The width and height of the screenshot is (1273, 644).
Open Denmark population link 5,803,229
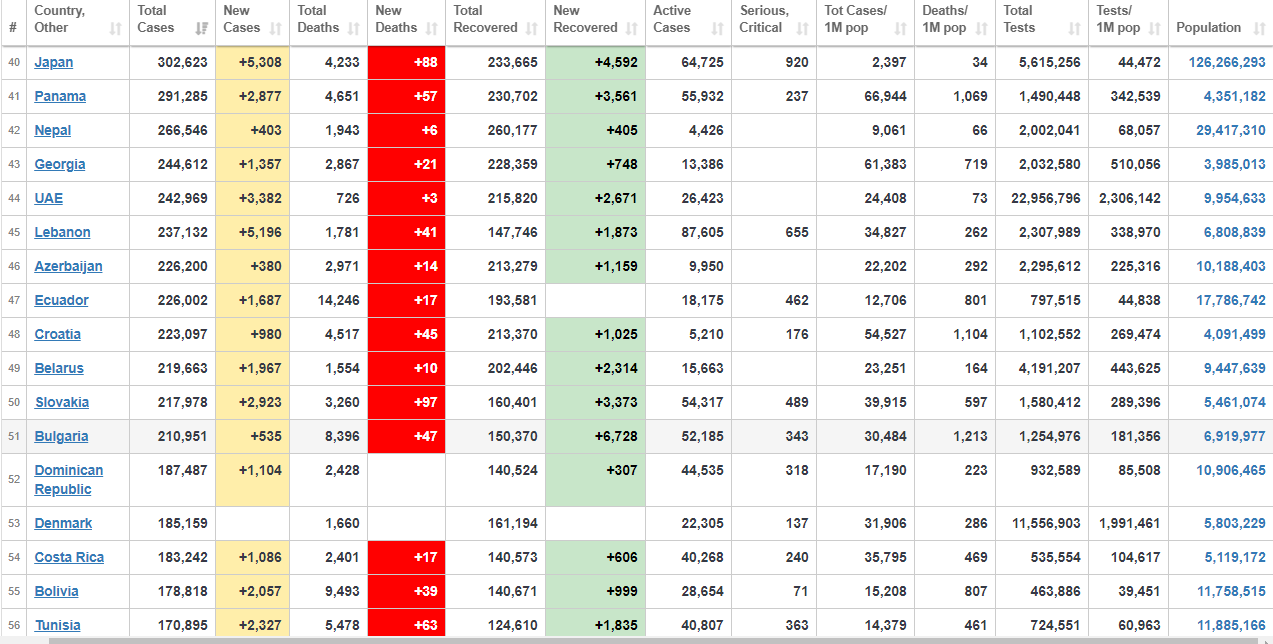tap(1234, 523)
